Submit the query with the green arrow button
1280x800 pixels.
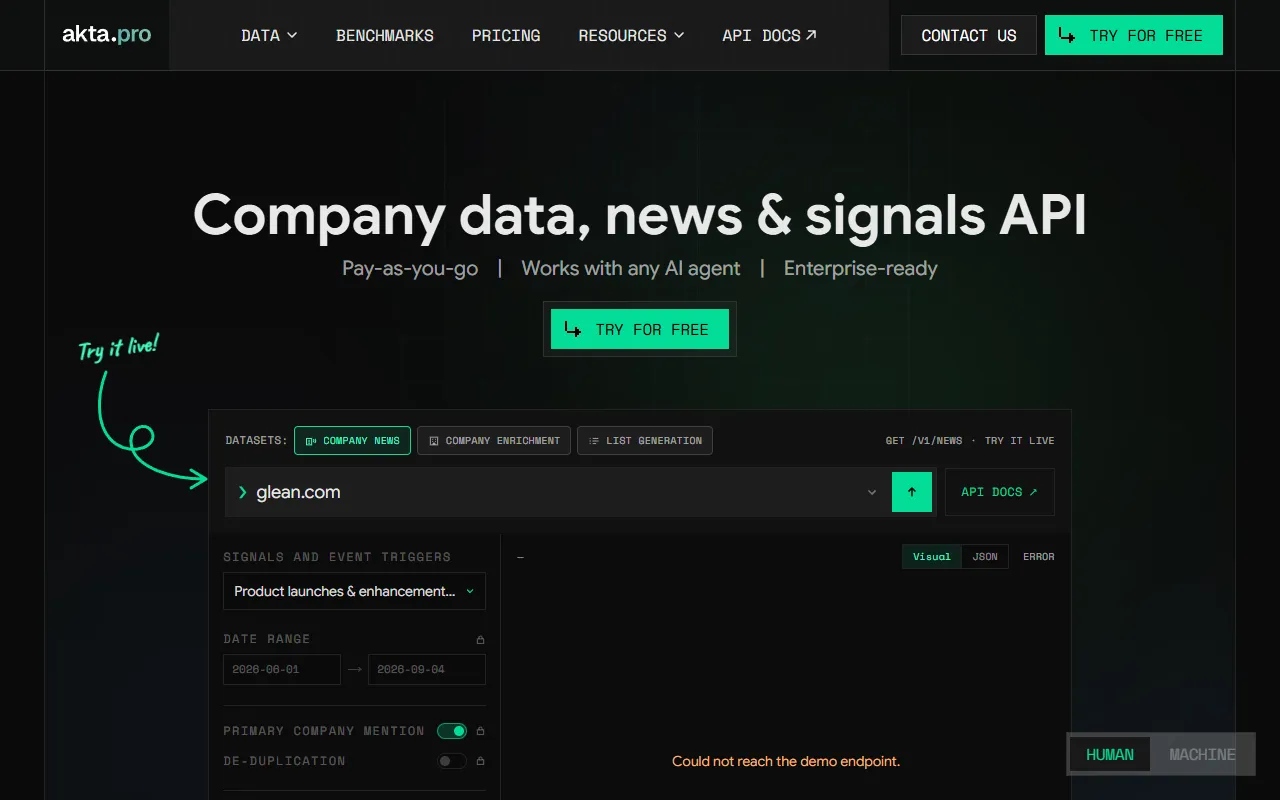click(912, 492)
